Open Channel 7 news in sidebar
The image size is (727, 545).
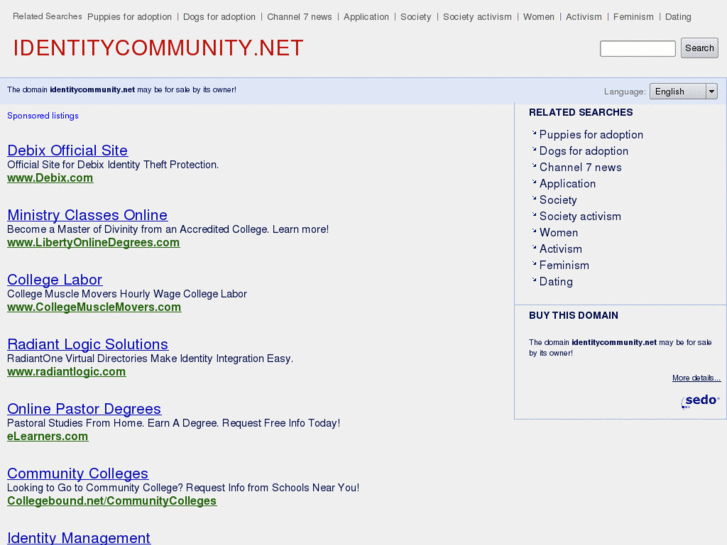coord(580,167)
